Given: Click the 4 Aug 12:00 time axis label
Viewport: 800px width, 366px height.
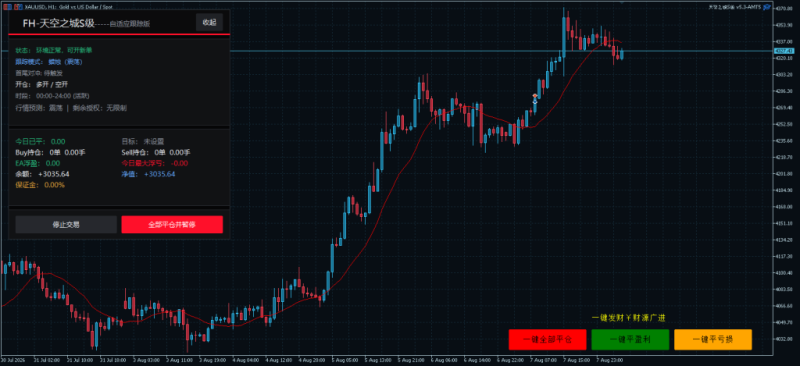Looking at the screenshot, I should point(278,359).
